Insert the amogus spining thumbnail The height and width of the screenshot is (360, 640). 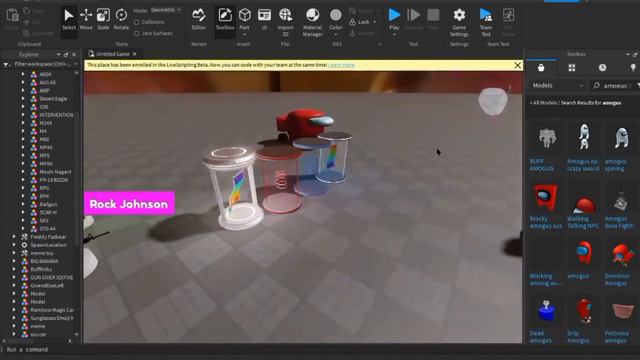[x=621, y=138]
